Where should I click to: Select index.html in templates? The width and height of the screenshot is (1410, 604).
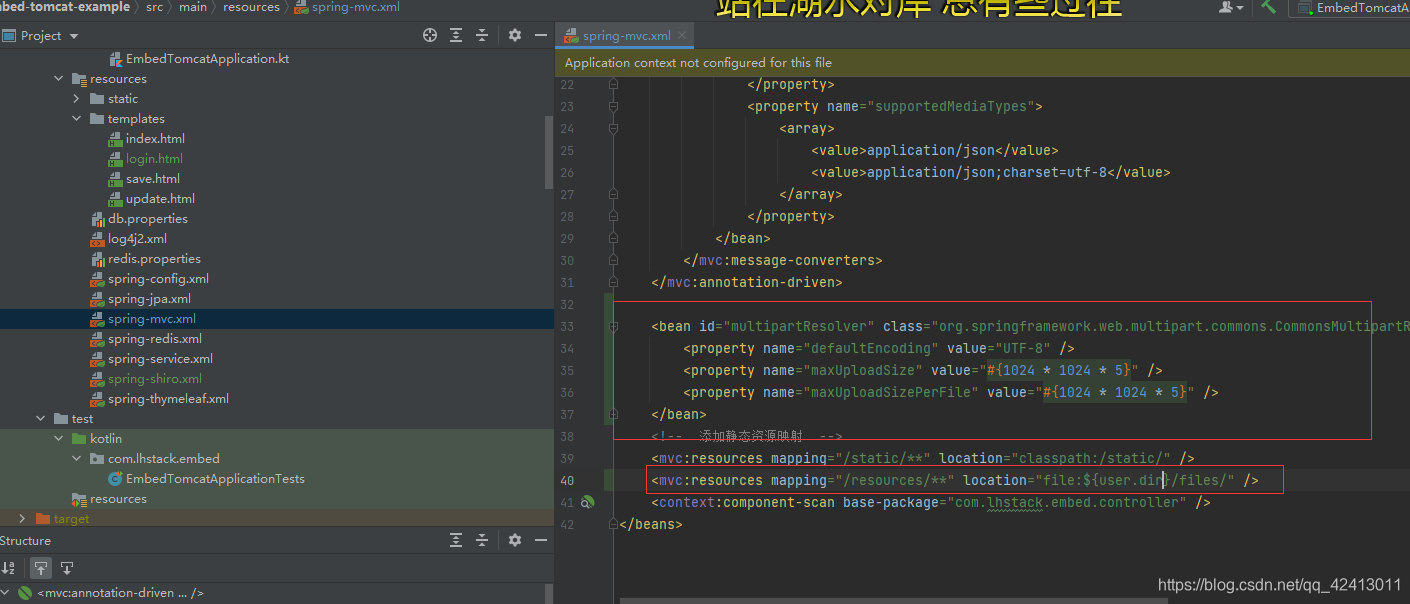pos(155,139)
